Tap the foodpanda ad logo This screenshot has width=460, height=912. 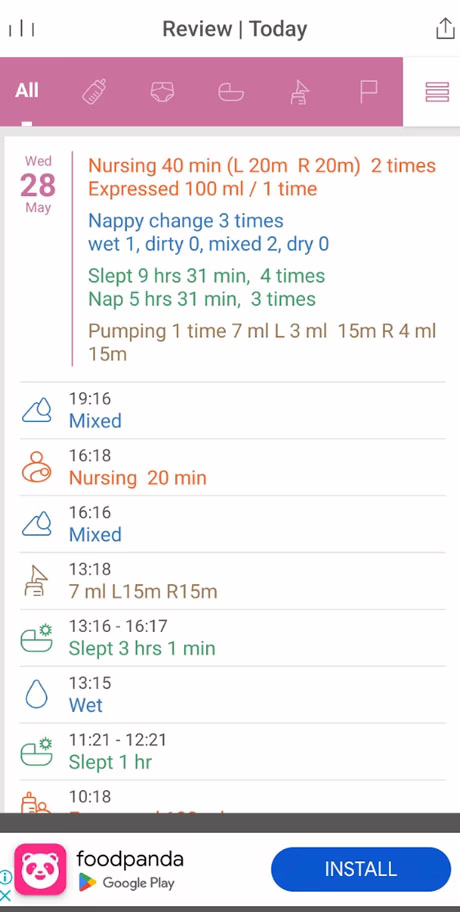[x=40, y=869]
